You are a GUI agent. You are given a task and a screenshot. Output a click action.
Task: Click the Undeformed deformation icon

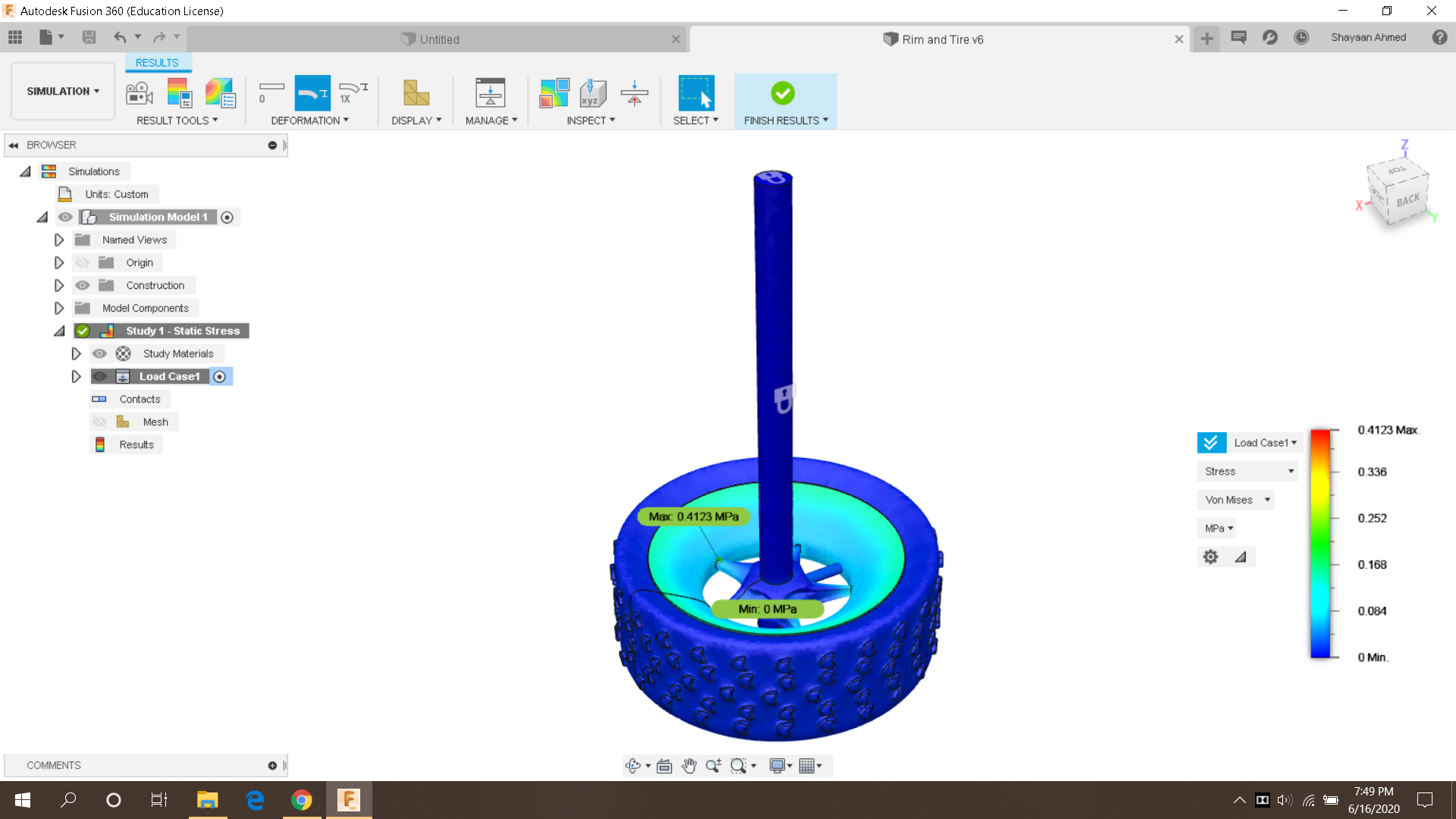[x=271, y=93]
